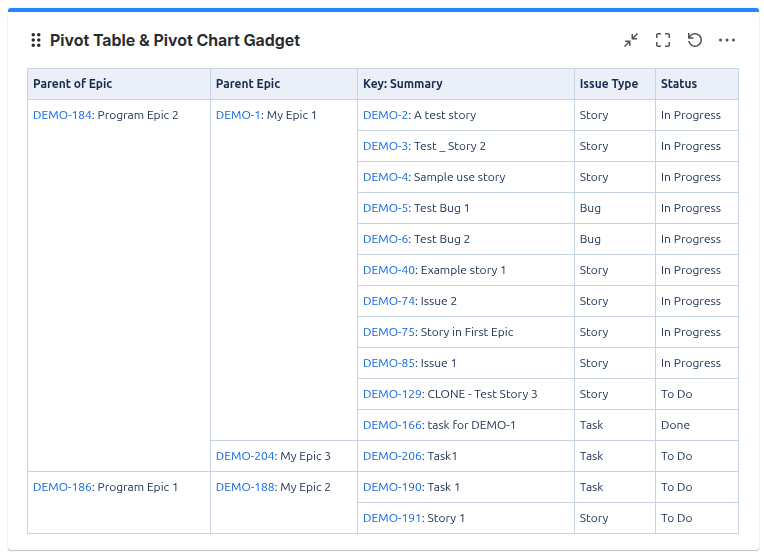Click the gadget drag handle icon
This screenshot has width=764, height=555.
pos(36,41)
